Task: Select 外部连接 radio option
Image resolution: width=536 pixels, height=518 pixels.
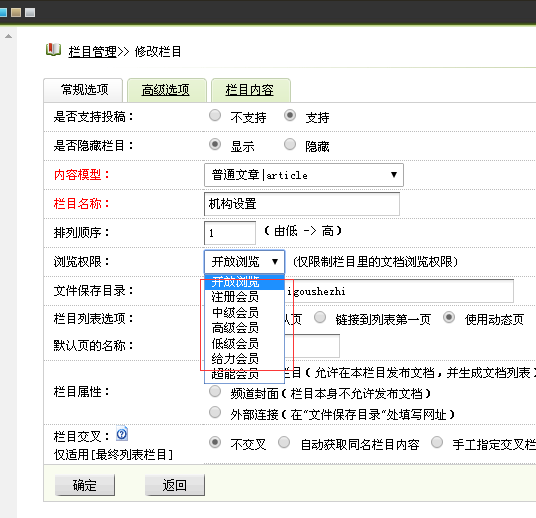Action: click(x=215, y=412)
